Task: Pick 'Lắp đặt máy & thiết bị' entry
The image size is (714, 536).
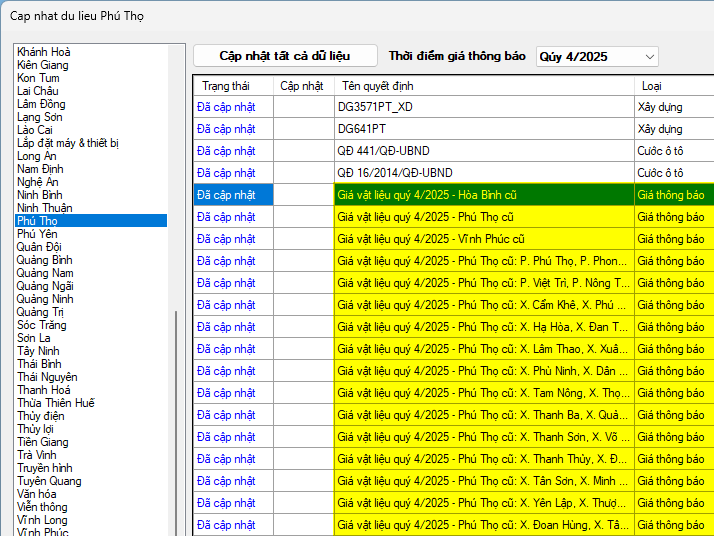Action: [68, 143]
